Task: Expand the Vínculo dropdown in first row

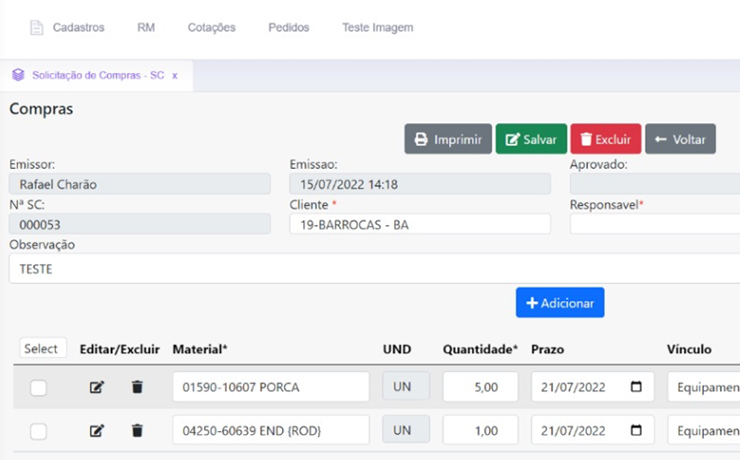Action: point(704,387)
